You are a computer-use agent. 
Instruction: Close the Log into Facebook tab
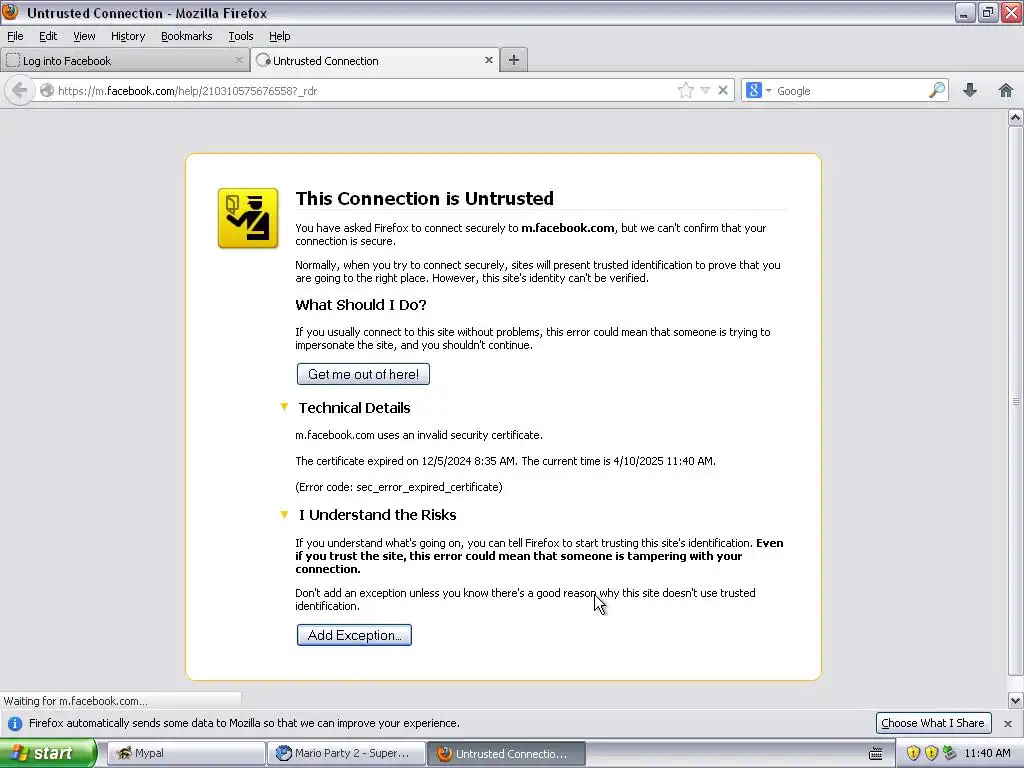(239, 60)
